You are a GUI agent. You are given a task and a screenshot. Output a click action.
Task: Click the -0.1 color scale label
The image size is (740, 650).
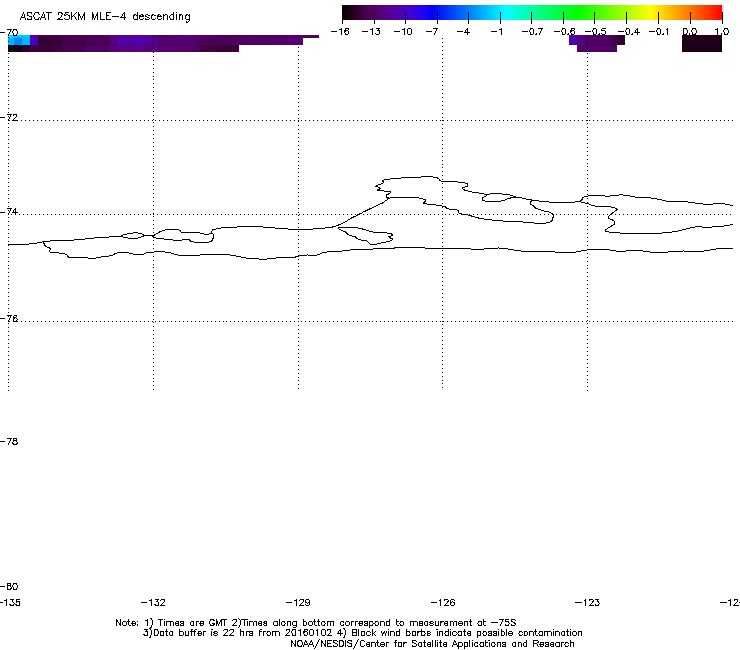point(659,32)
